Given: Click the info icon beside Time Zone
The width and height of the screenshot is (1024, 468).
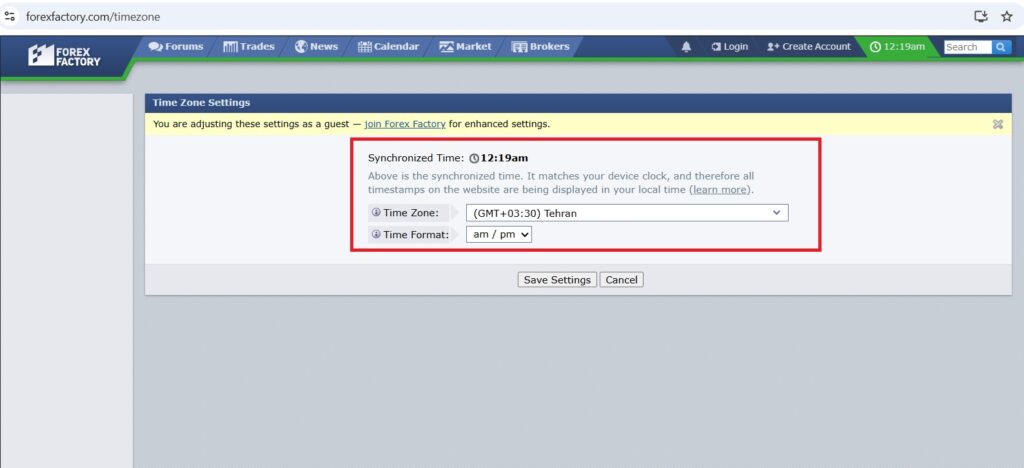Looking at the screenshot, I should 376,213.
